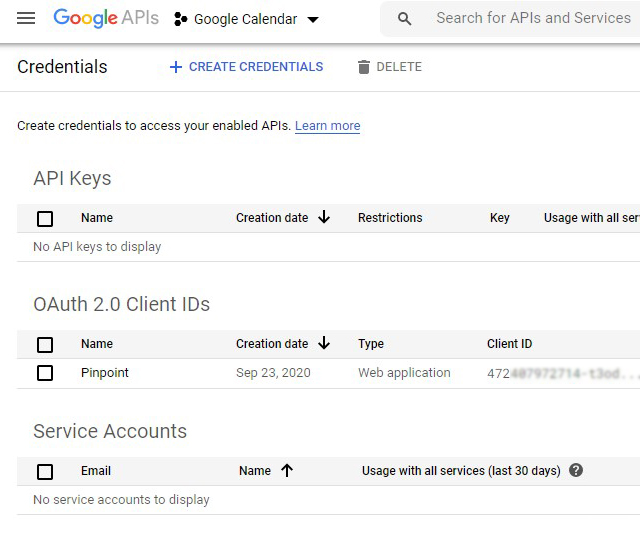Click the search magnifier icon
Screen dimensions: 640x550
click(405, 19)
